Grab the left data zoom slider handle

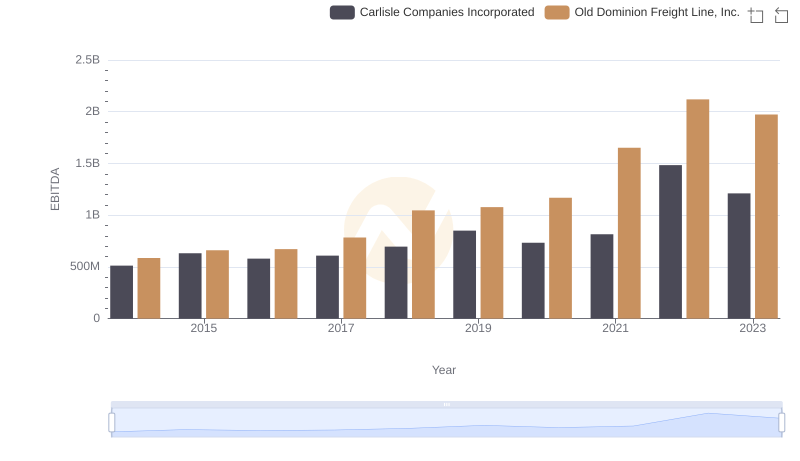point(112,423)
